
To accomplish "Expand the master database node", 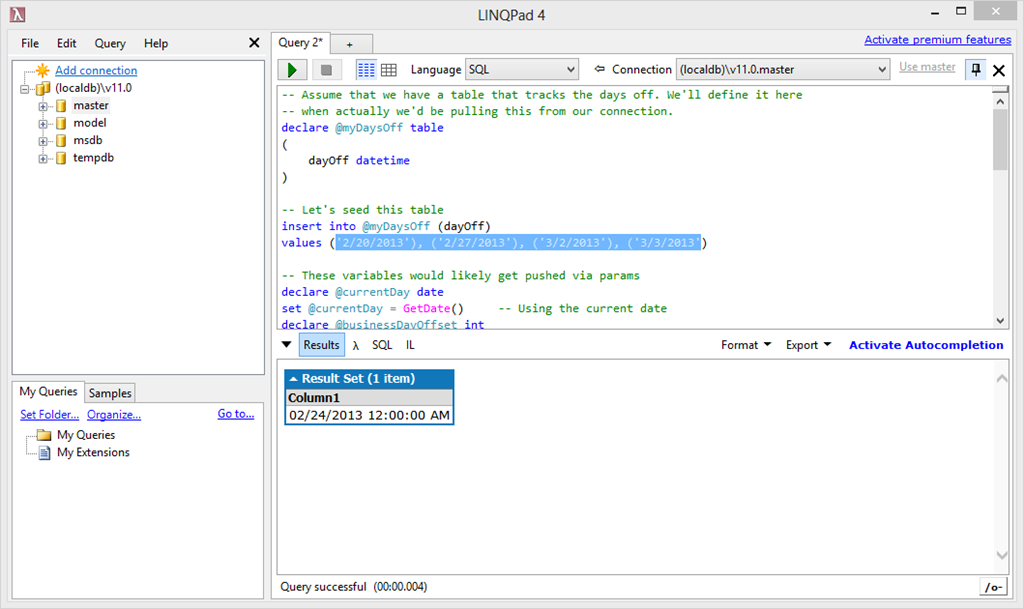I will pos(42,106).
